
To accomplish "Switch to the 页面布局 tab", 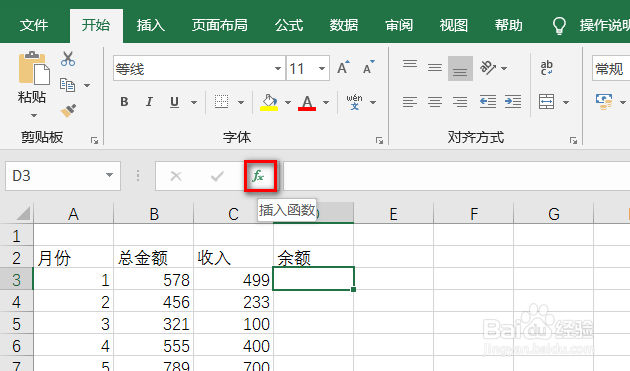I will pyautogui.click(x=219, y=25).
